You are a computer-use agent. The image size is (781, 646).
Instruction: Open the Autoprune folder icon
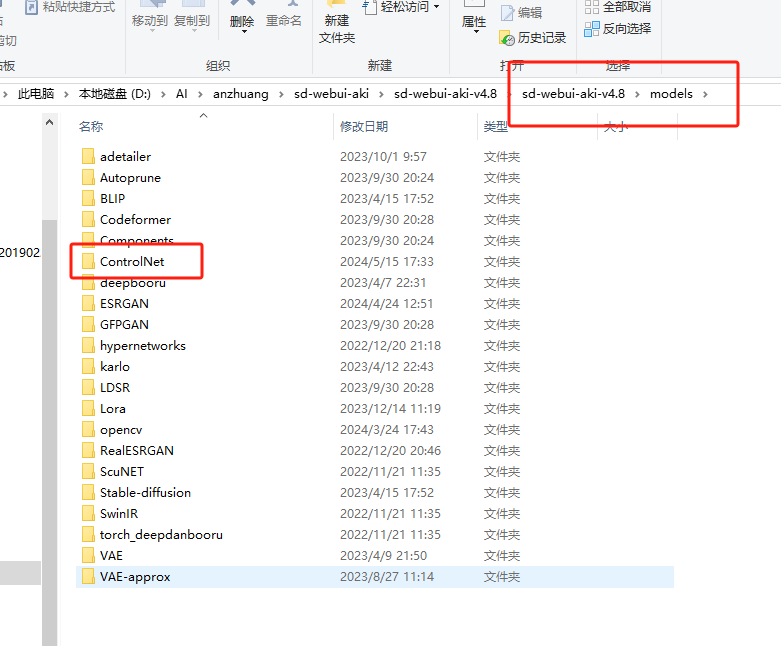coord(88,177)
